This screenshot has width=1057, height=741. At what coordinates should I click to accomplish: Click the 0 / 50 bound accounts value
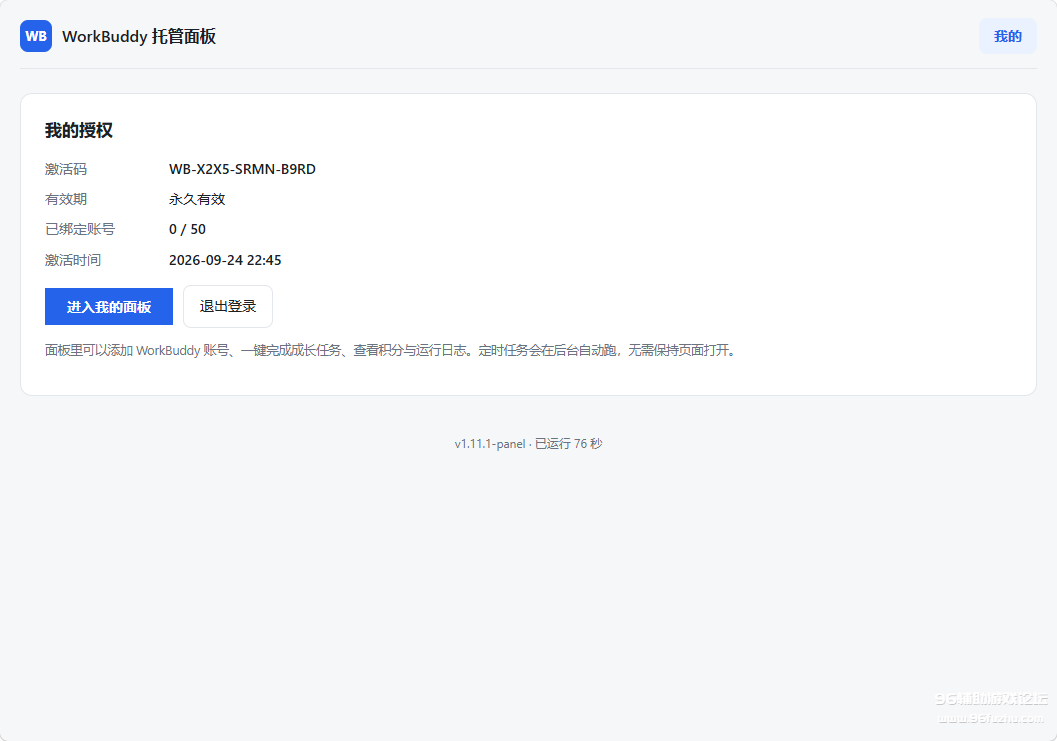pos(187,229)
